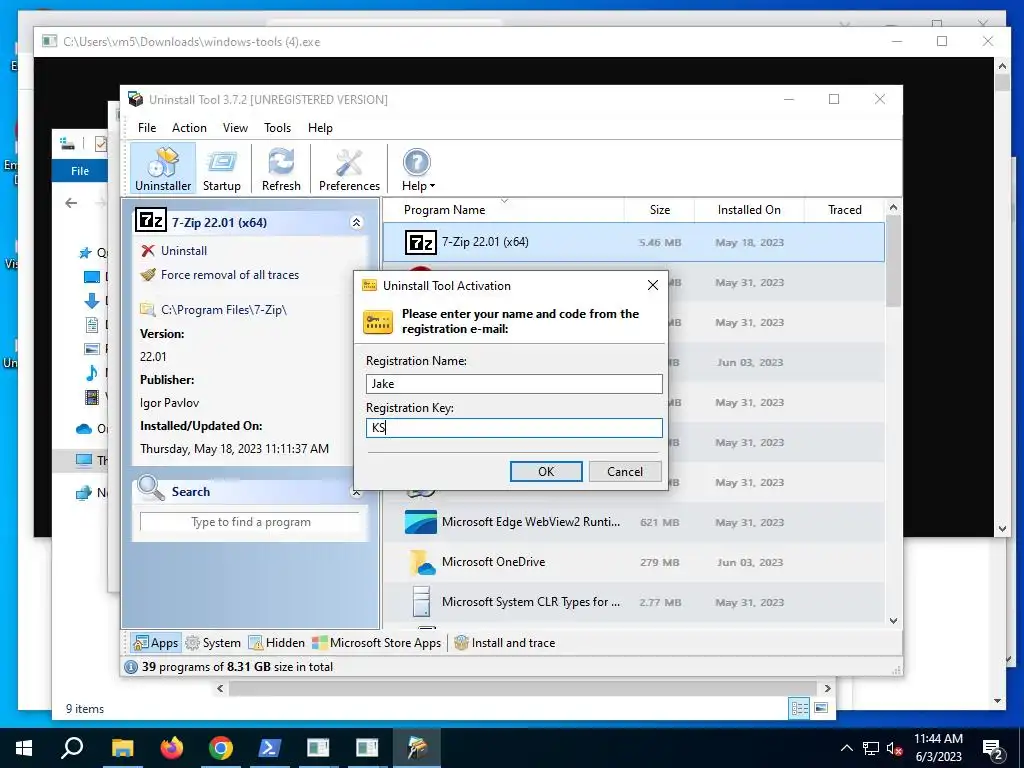1024x768 pixels.
Task: Select the Microsoft OneDrive row
Action: [x=633, y=562]
